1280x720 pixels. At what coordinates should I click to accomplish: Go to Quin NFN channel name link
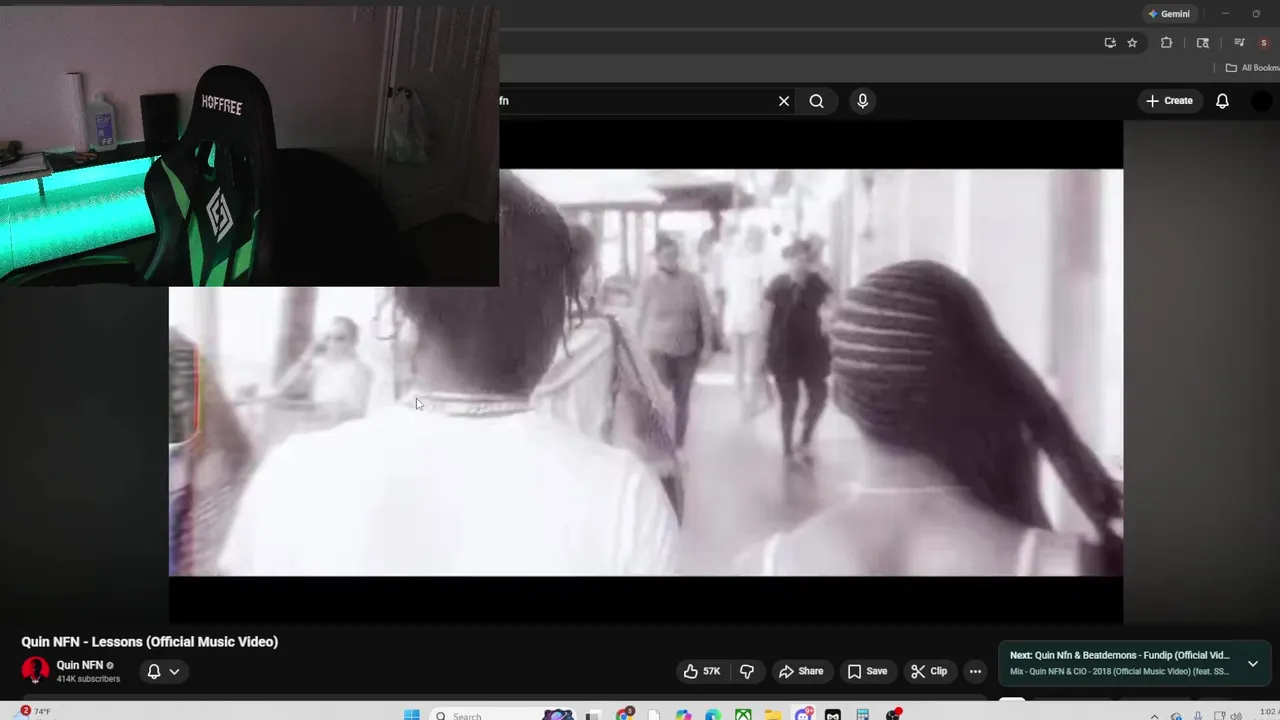click(x=80, y=665)
